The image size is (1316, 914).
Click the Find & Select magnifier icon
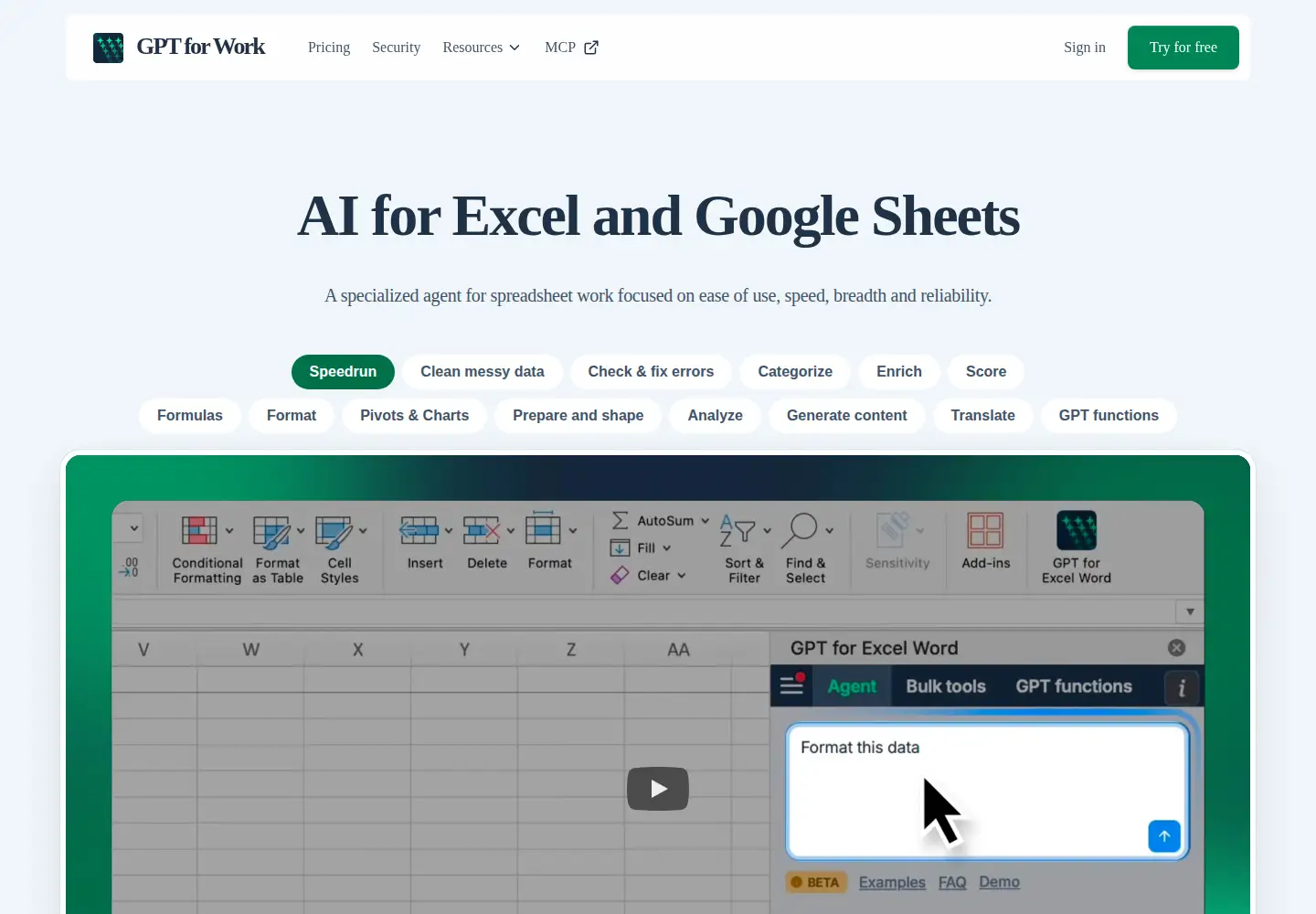[800, 530]
